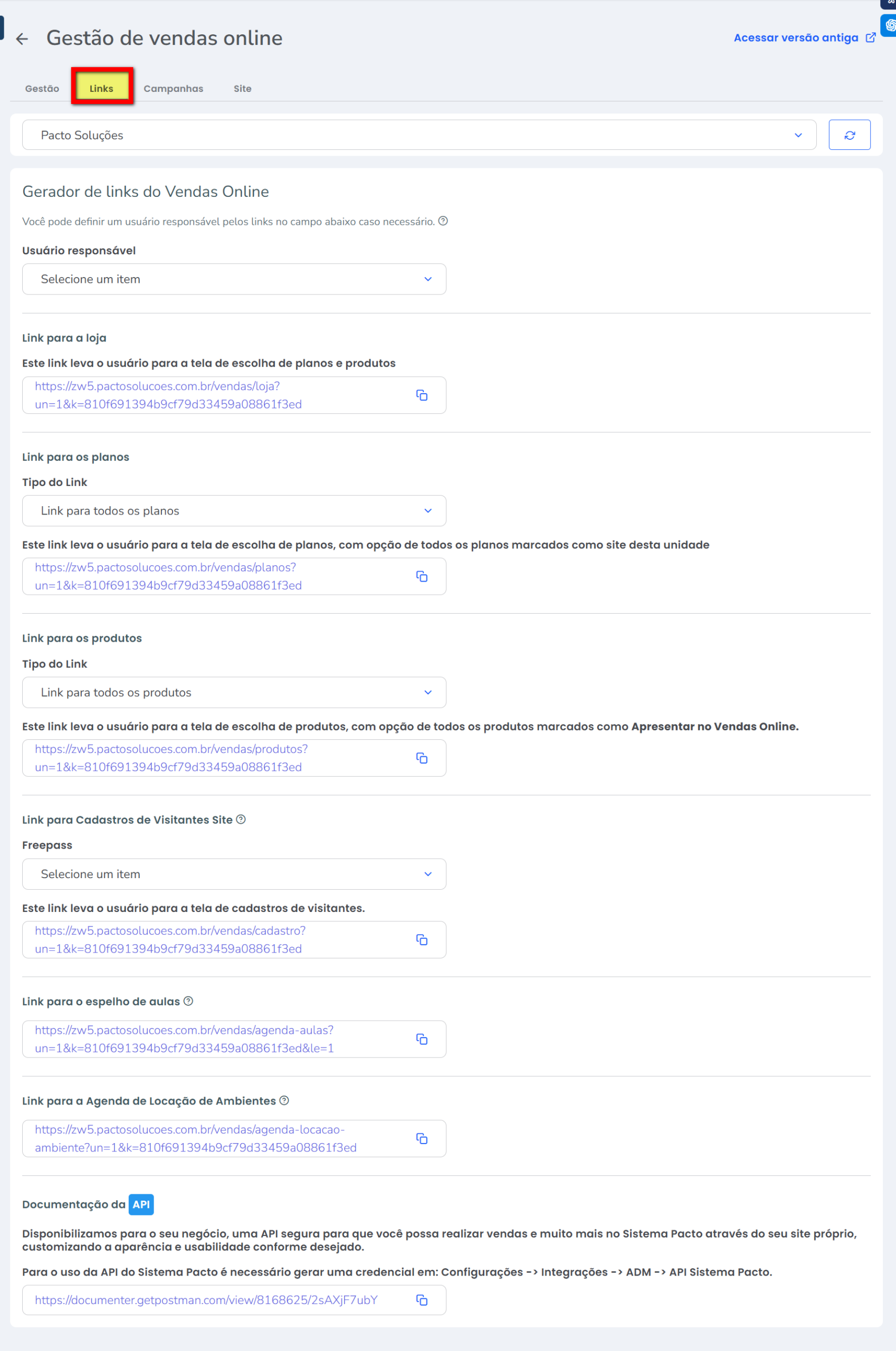Copy the visitor cadastro link
The height and width of the screenshot is (1351, 896).
[x=422, y=940]
